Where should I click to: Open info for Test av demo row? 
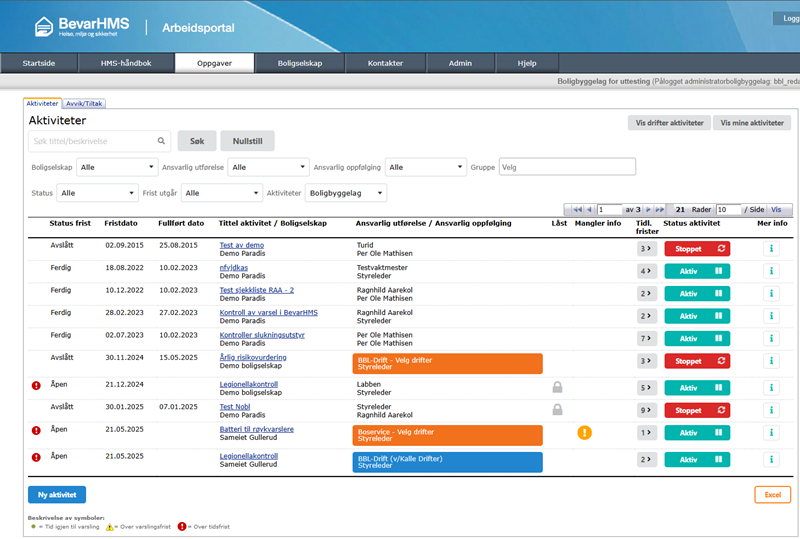click(x=771, y=248)
